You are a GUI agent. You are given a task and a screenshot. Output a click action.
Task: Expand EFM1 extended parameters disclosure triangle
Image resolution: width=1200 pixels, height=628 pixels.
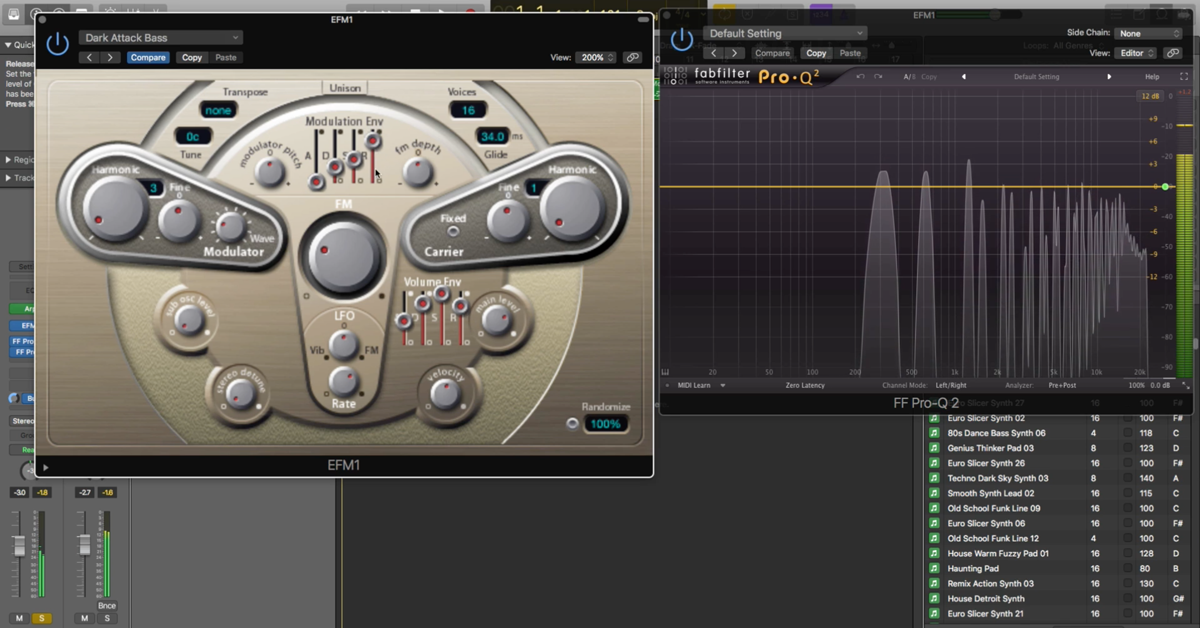click(45, 466)
